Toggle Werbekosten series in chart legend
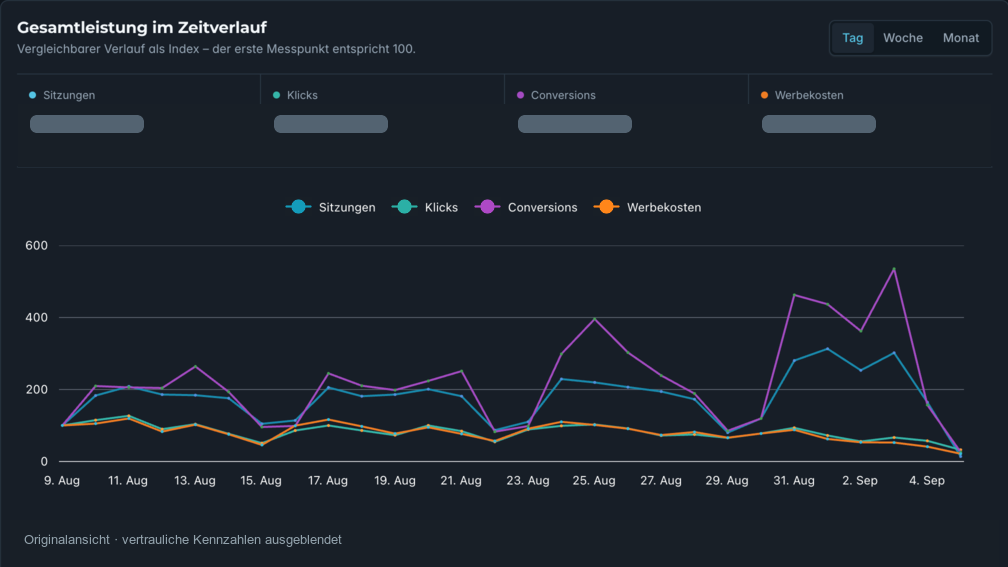 click(x=647, y=207)
